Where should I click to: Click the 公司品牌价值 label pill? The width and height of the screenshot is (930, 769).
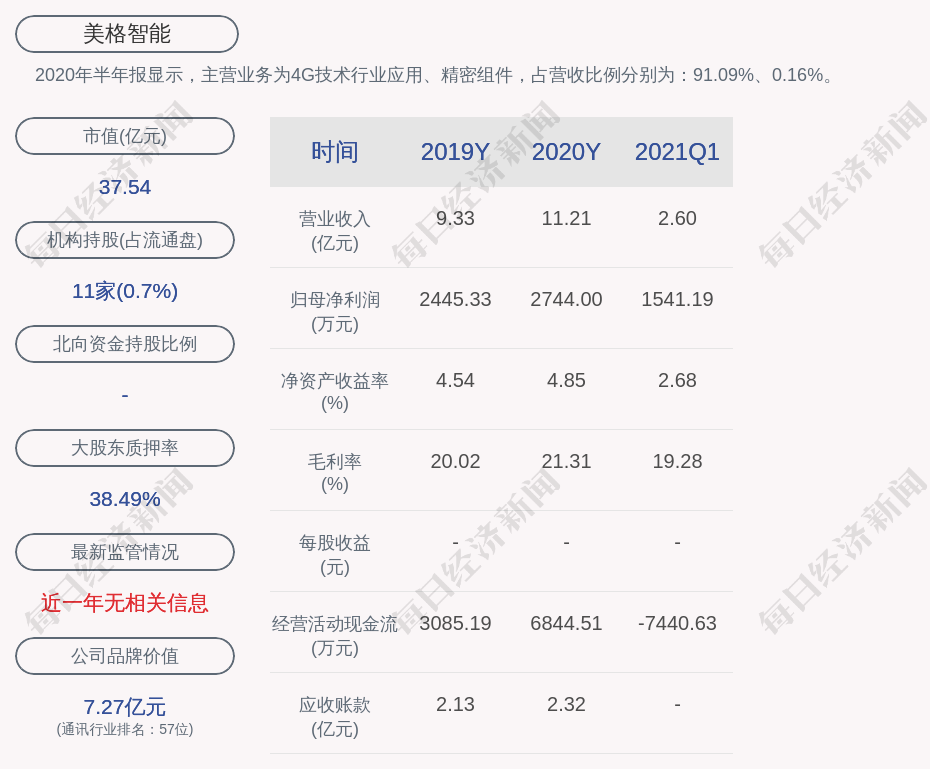pos(125,656)
